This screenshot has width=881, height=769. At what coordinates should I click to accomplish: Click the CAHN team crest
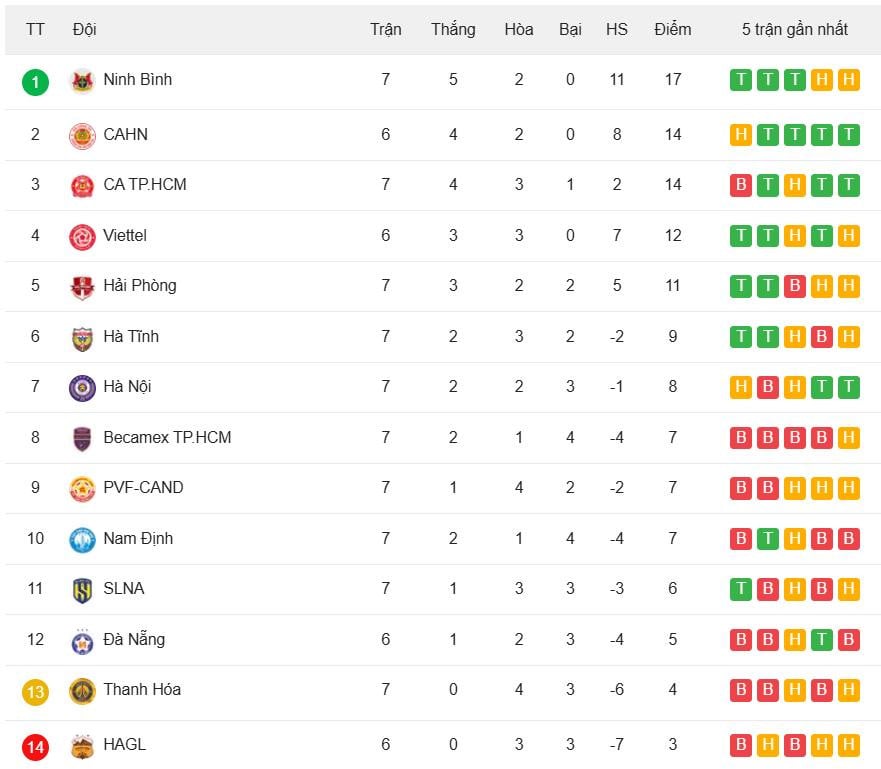[x=82, y=135]
